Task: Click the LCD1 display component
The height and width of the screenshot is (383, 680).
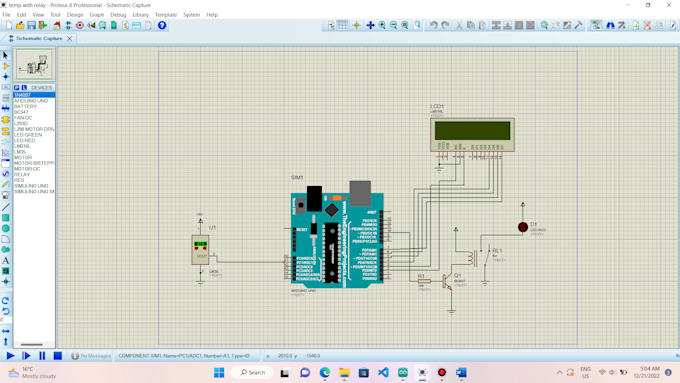Action: pyautogui.click(x=472, y=134)
